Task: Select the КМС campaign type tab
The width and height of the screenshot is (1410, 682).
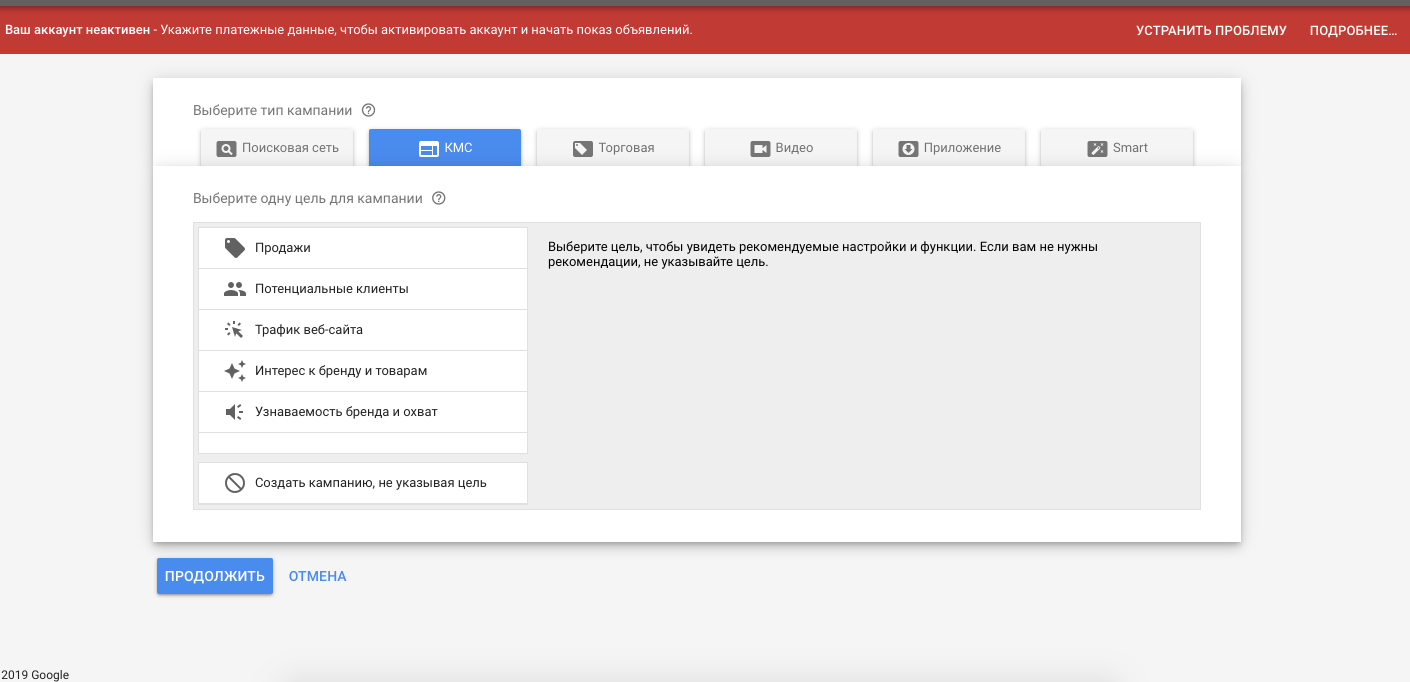Action: point(445,148)
